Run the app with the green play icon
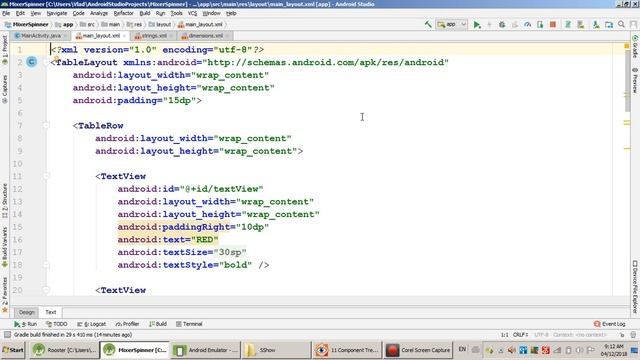The height and width of the screenshot is (360, 640). tap(477, 24)
